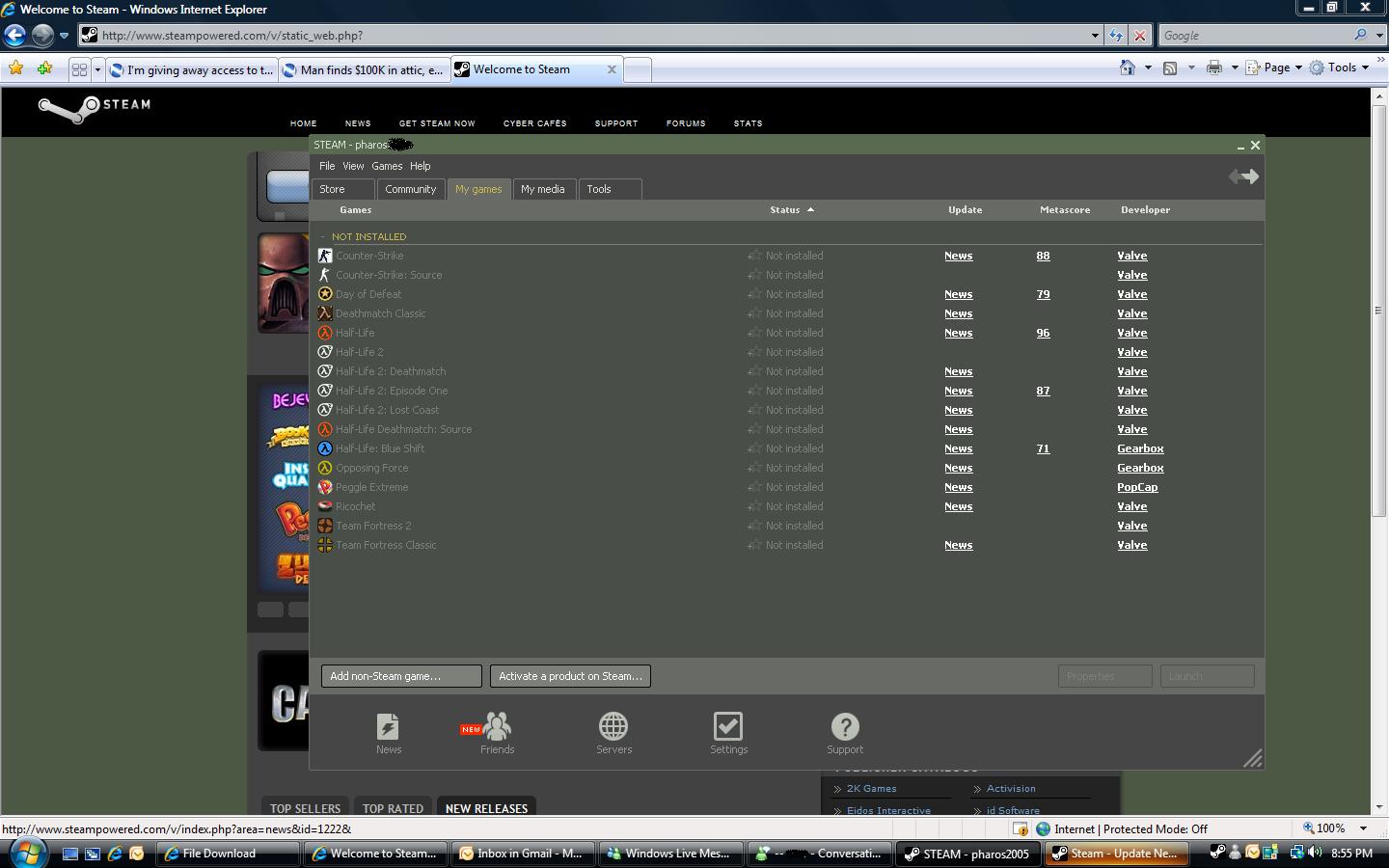Toggle favorite star for Team Fortress 2

pos(754,526)
